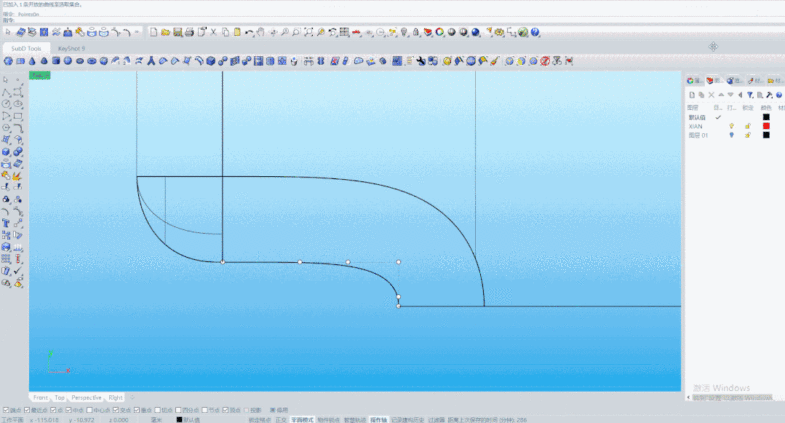Screen dimensions: 785x423
Task: Move the layer down with the down arrow
Action: tap(732, 95)
